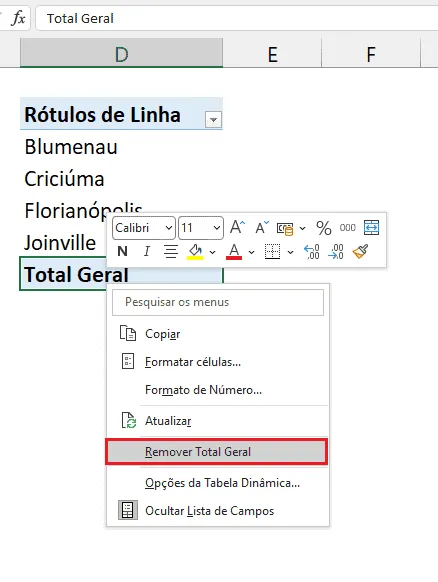Select column E header
The image size is (438, 582).
272,53
